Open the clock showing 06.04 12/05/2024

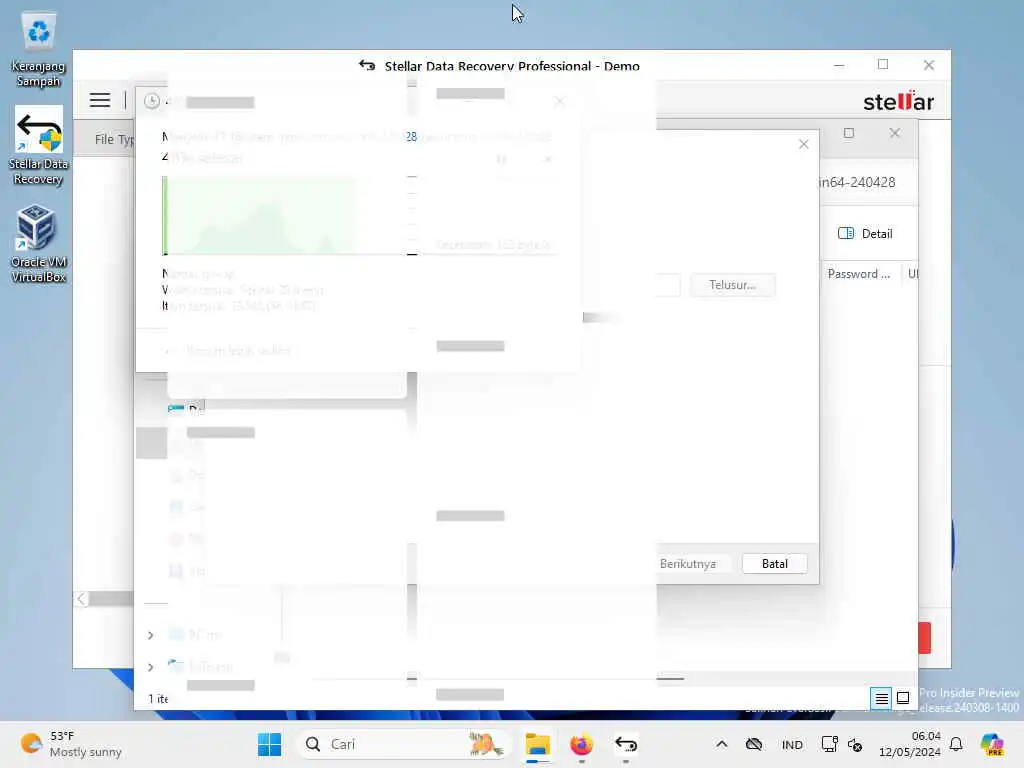click(909, 744)
